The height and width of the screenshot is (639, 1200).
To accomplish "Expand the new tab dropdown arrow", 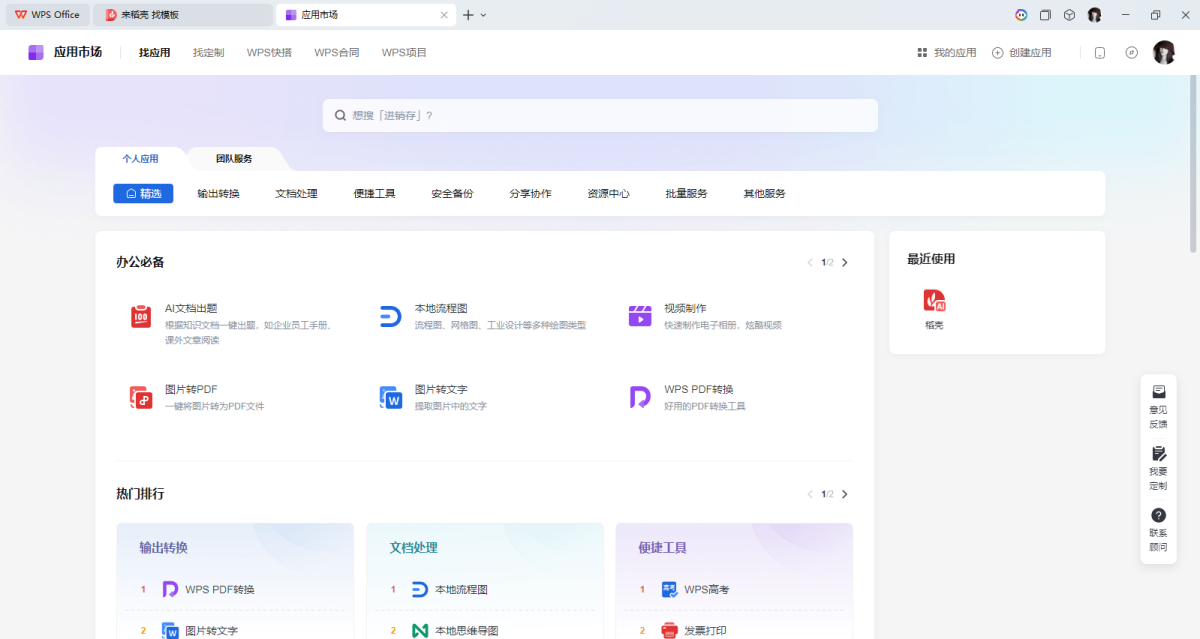I will [x=484, y=15].
